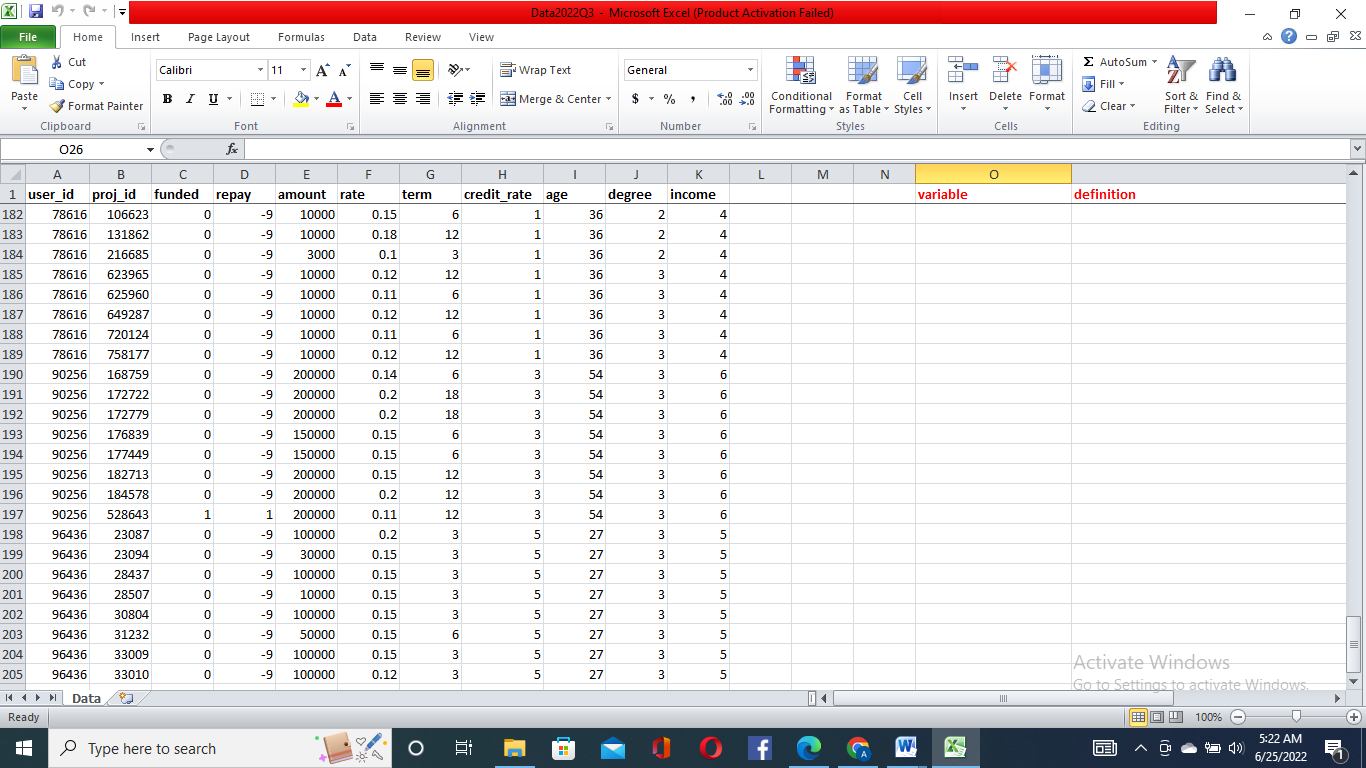Click the Paste clipboard icon

(x=24, y=72)
